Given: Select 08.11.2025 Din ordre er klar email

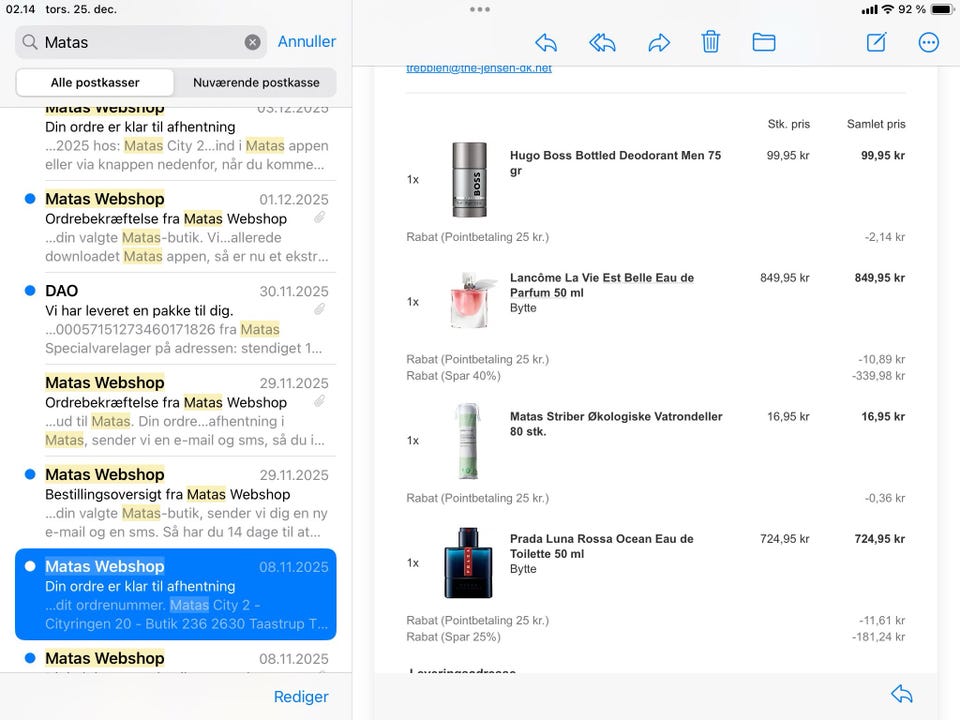Looking at the screenshot, I should click(176, 594).
